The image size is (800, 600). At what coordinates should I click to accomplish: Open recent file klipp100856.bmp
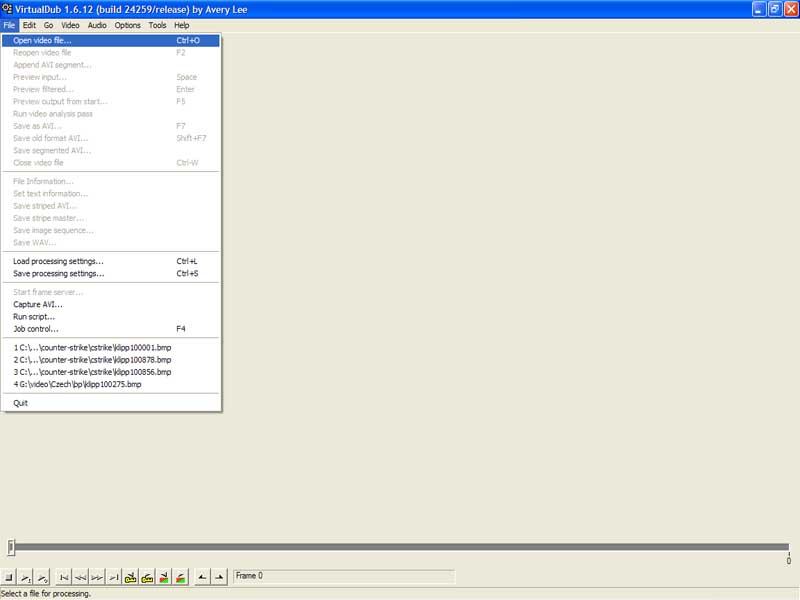[x=111, y=372]
